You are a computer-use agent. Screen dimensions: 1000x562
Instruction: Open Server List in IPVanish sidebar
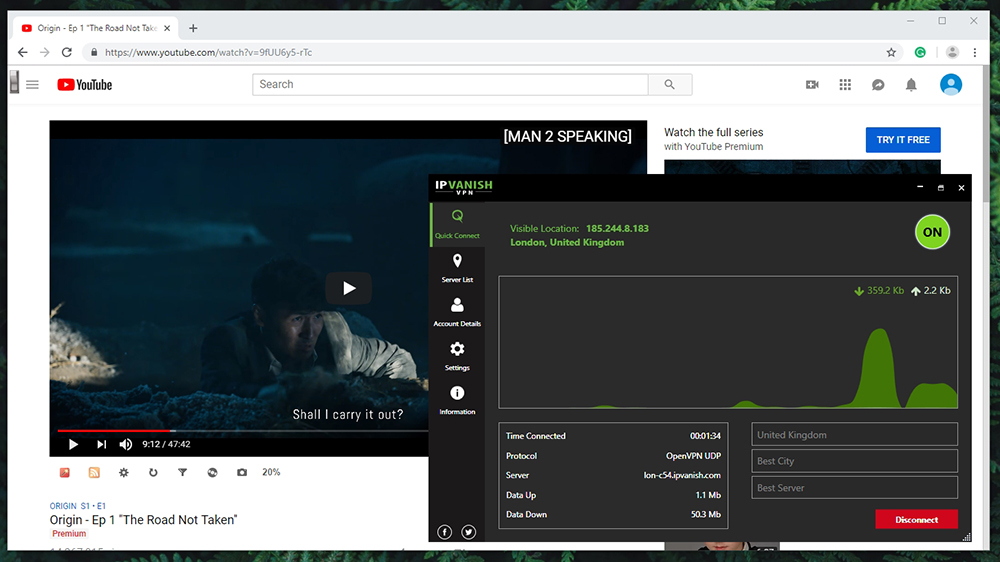(x=457, y=269)
